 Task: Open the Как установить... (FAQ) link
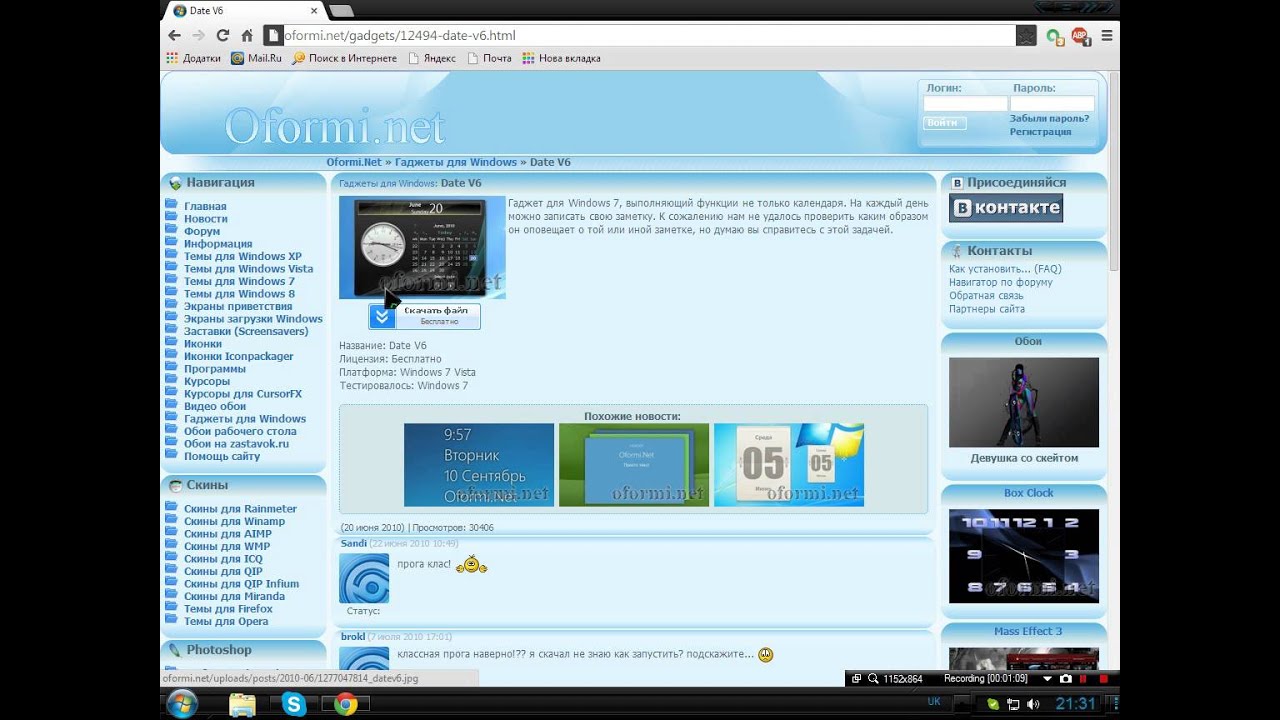click(x=1005, y=269)
